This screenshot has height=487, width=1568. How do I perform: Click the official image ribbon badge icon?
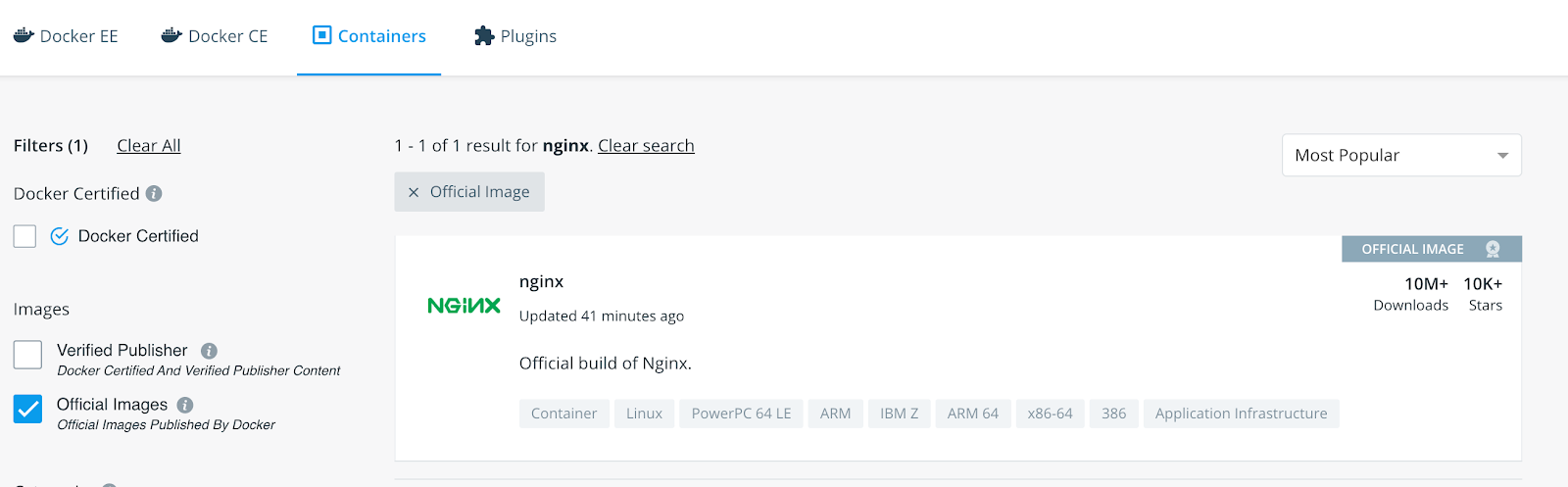click(1493, 249)
